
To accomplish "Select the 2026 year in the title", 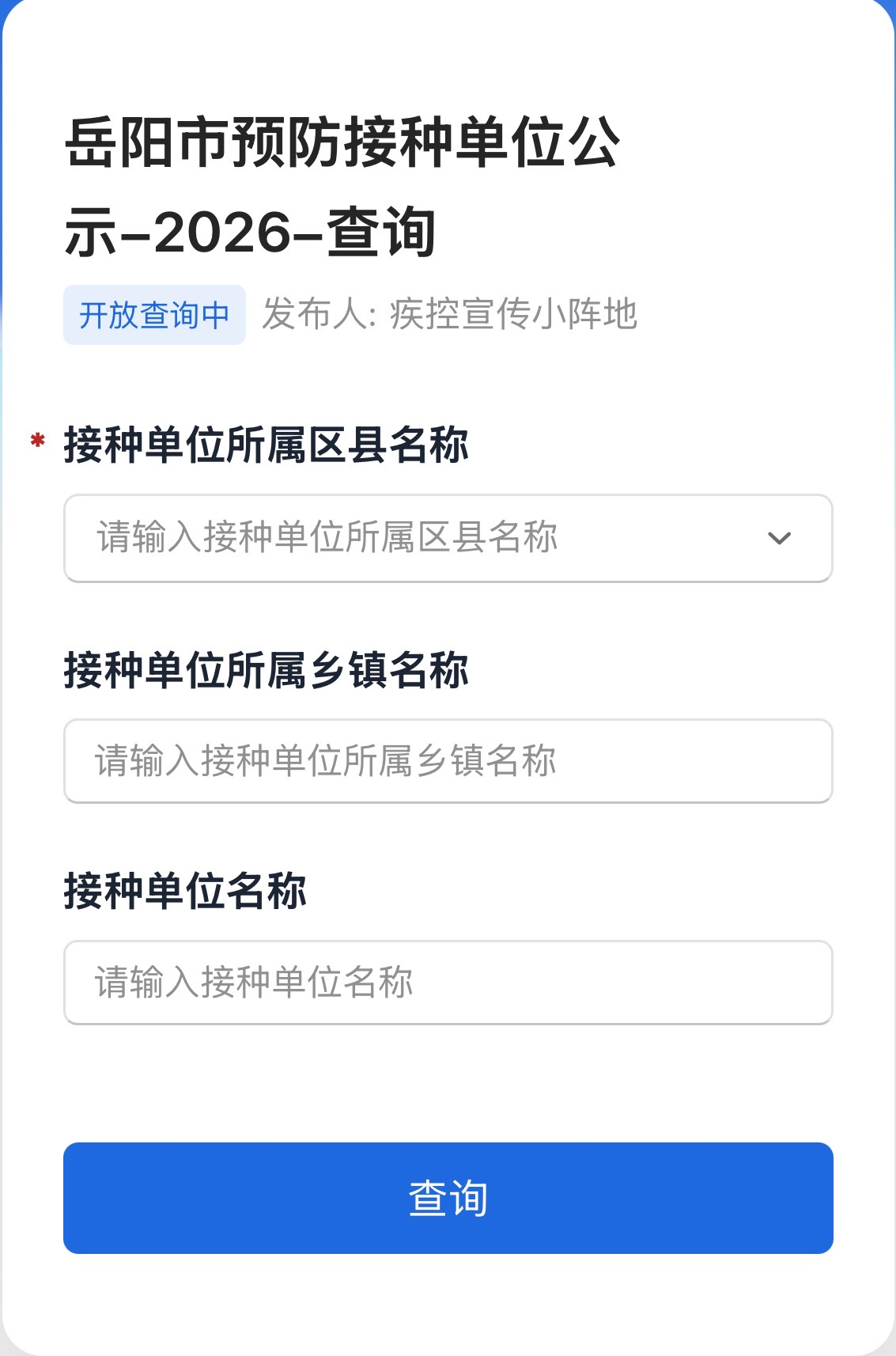I will point(223,233).
